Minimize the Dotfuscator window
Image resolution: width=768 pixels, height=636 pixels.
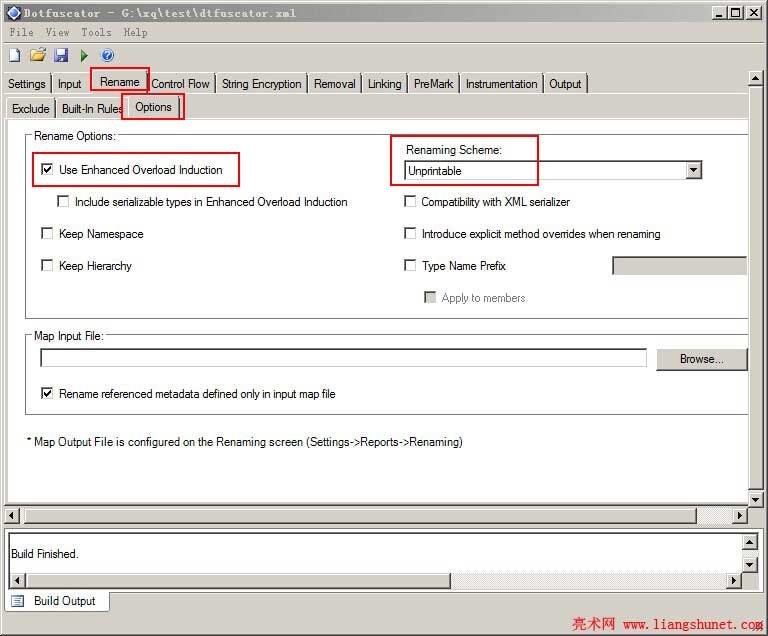pyautogui.click(x=719, y=13)
